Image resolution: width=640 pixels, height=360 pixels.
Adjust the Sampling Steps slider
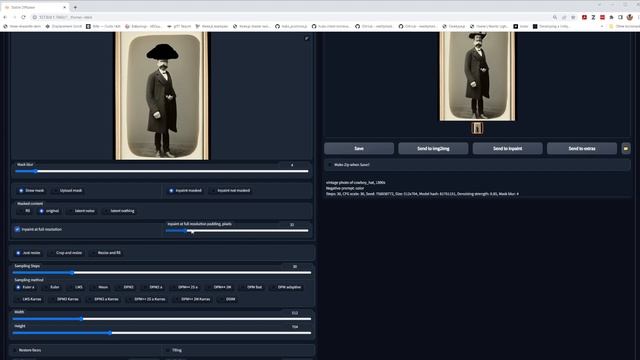pos(162,273)
